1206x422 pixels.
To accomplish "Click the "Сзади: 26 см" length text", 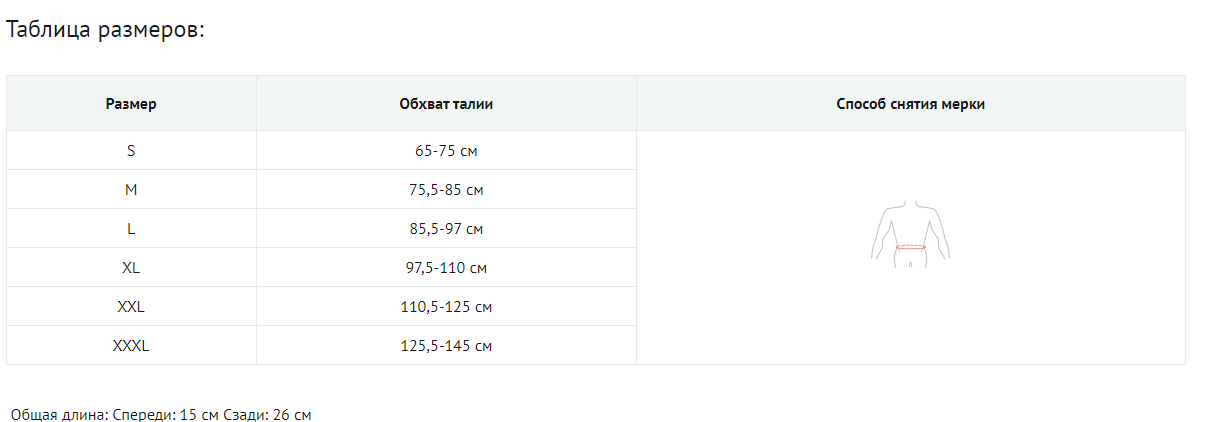I will pos(267,414).
